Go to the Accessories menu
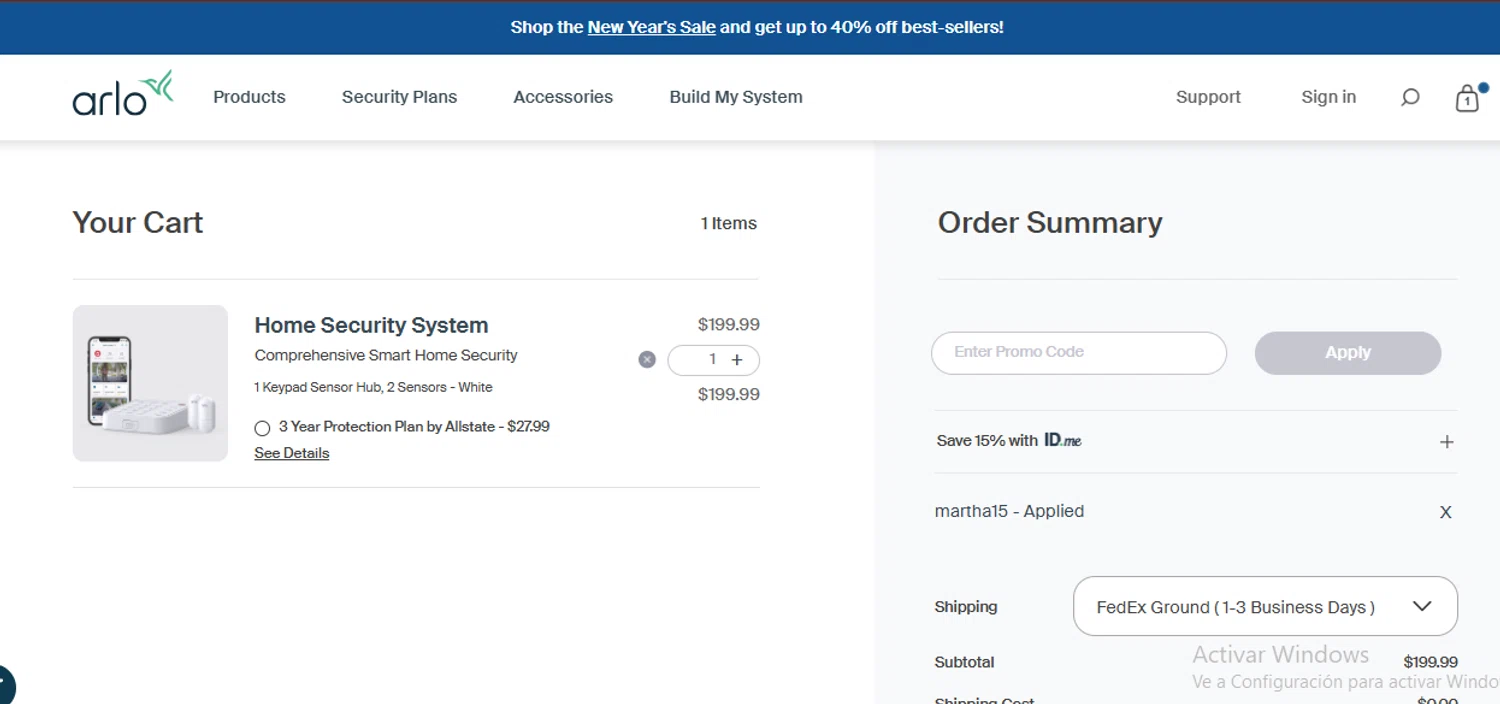The width and height of the screenshot is (1500, 704). pos(563,97)
